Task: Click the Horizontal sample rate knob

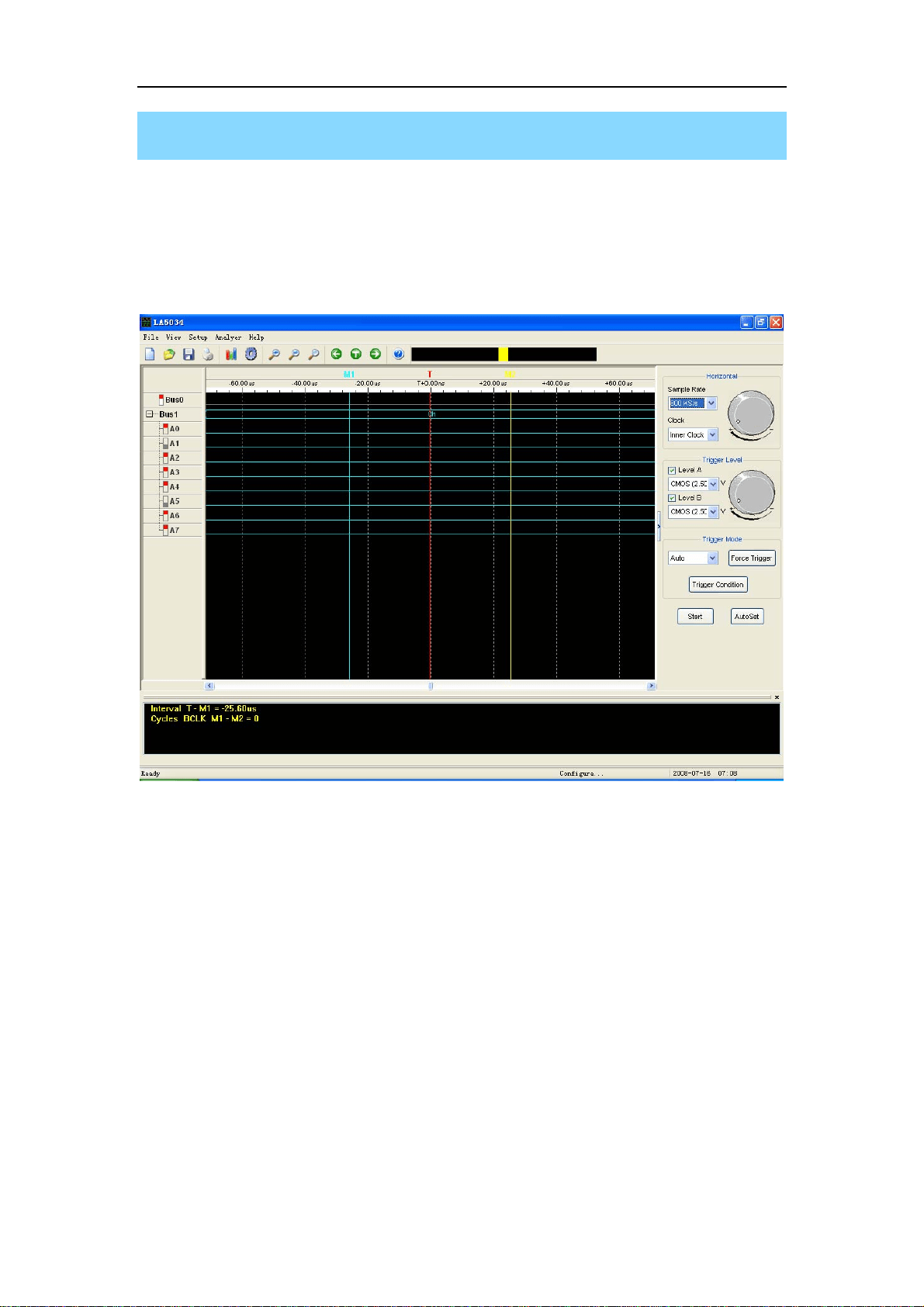Action: (x=751, y=414)
